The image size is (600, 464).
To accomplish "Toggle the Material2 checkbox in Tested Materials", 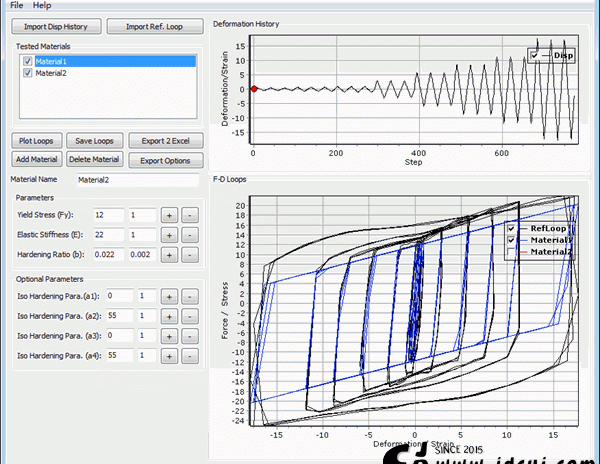I will (x=27, y=73).
